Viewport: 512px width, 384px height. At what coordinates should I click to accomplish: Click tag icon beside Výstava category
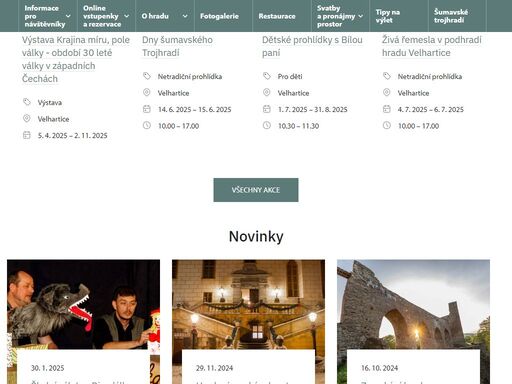click(x=27, y=102)
